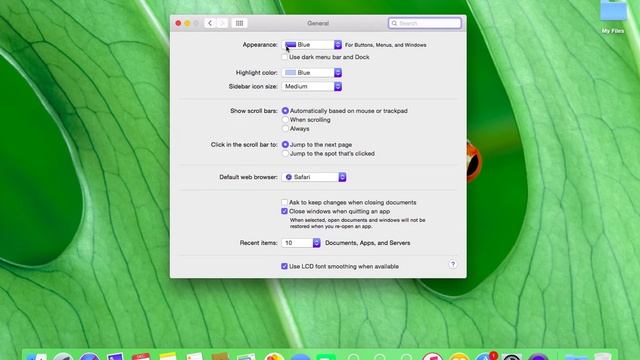Viewport: 640px width, 360px height.
Task: Click the Appearance blue color swatch
Action: [290, 44]
